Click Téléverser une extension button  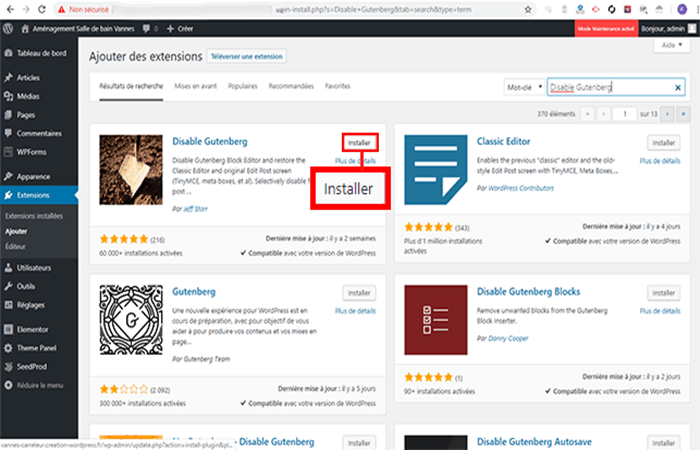click(x=246, y=57)
